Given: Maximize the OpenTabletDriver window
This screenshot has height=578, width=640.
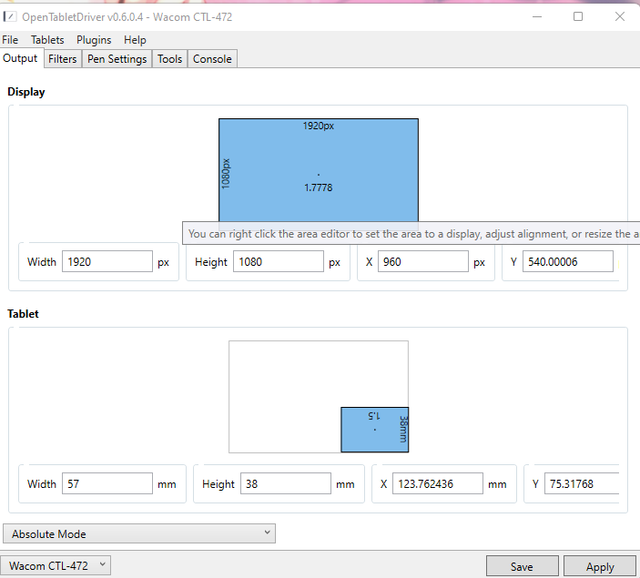Looking at the screenshot, I should pos(578,17).
